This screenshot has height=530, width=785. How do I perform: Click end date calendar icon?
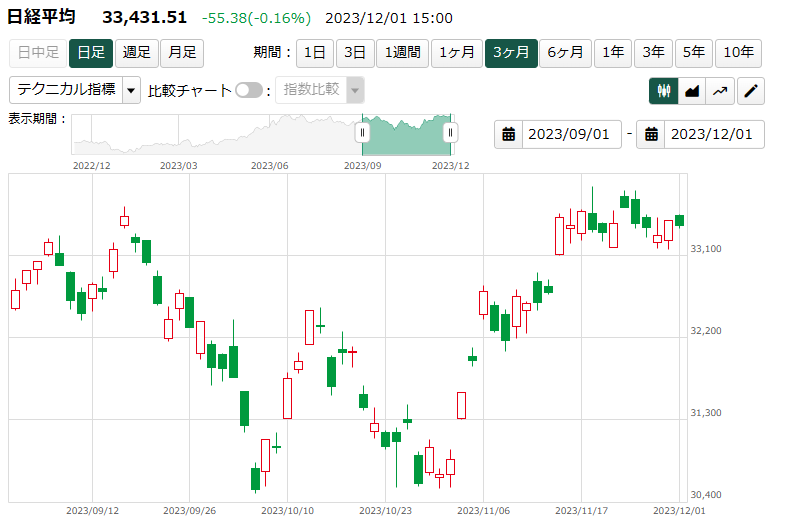(x=651, y=134)
